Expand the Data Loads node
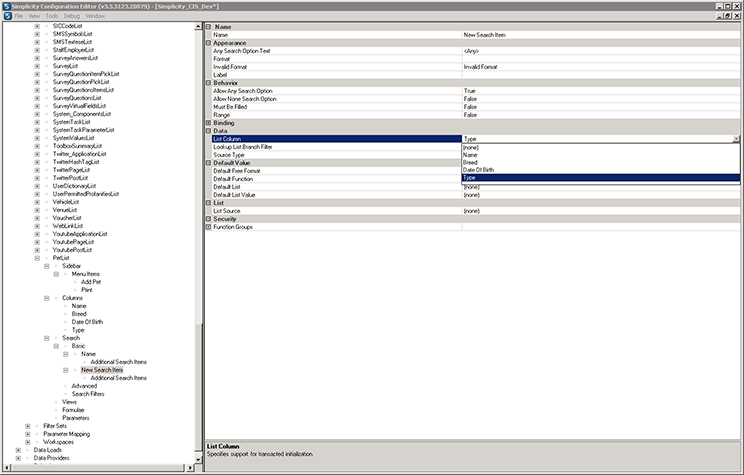 pyautogui.click(x=18, y=450)
